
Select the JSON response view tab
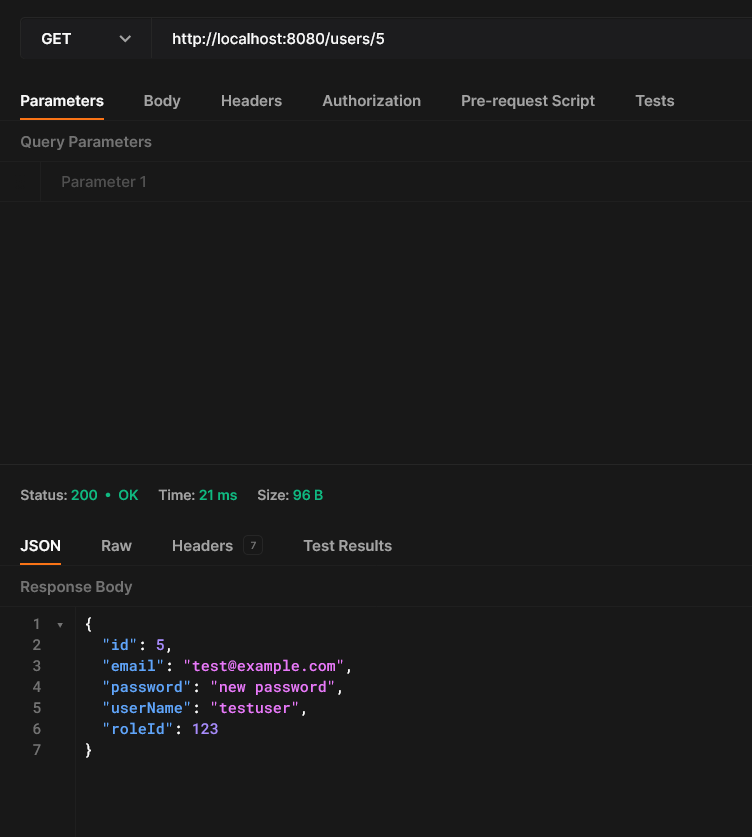click(40, 546)
